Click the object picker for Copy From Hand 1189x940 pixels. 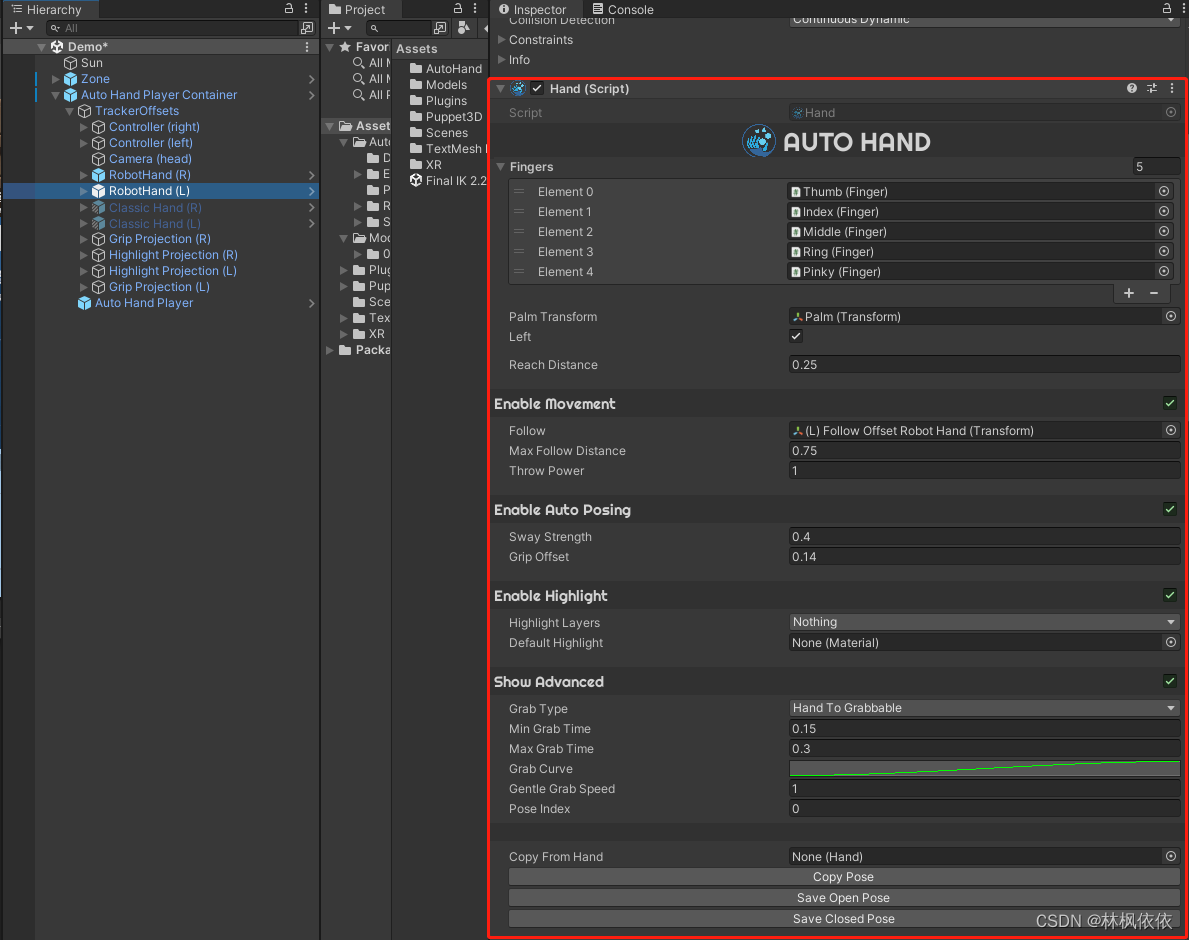(x=1170, y=856)
